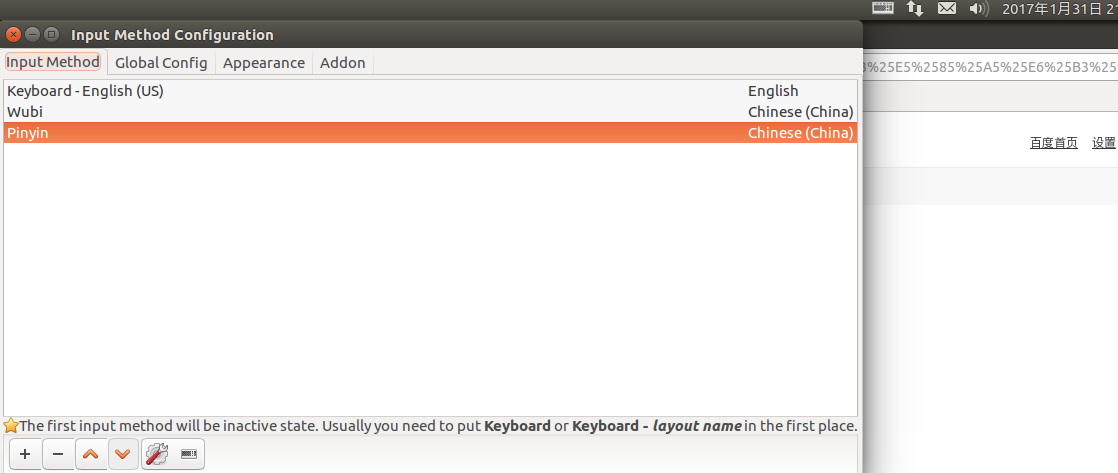Move selected input method up
Viewport: 1118px width, 473px height.
tap(90, 454)
